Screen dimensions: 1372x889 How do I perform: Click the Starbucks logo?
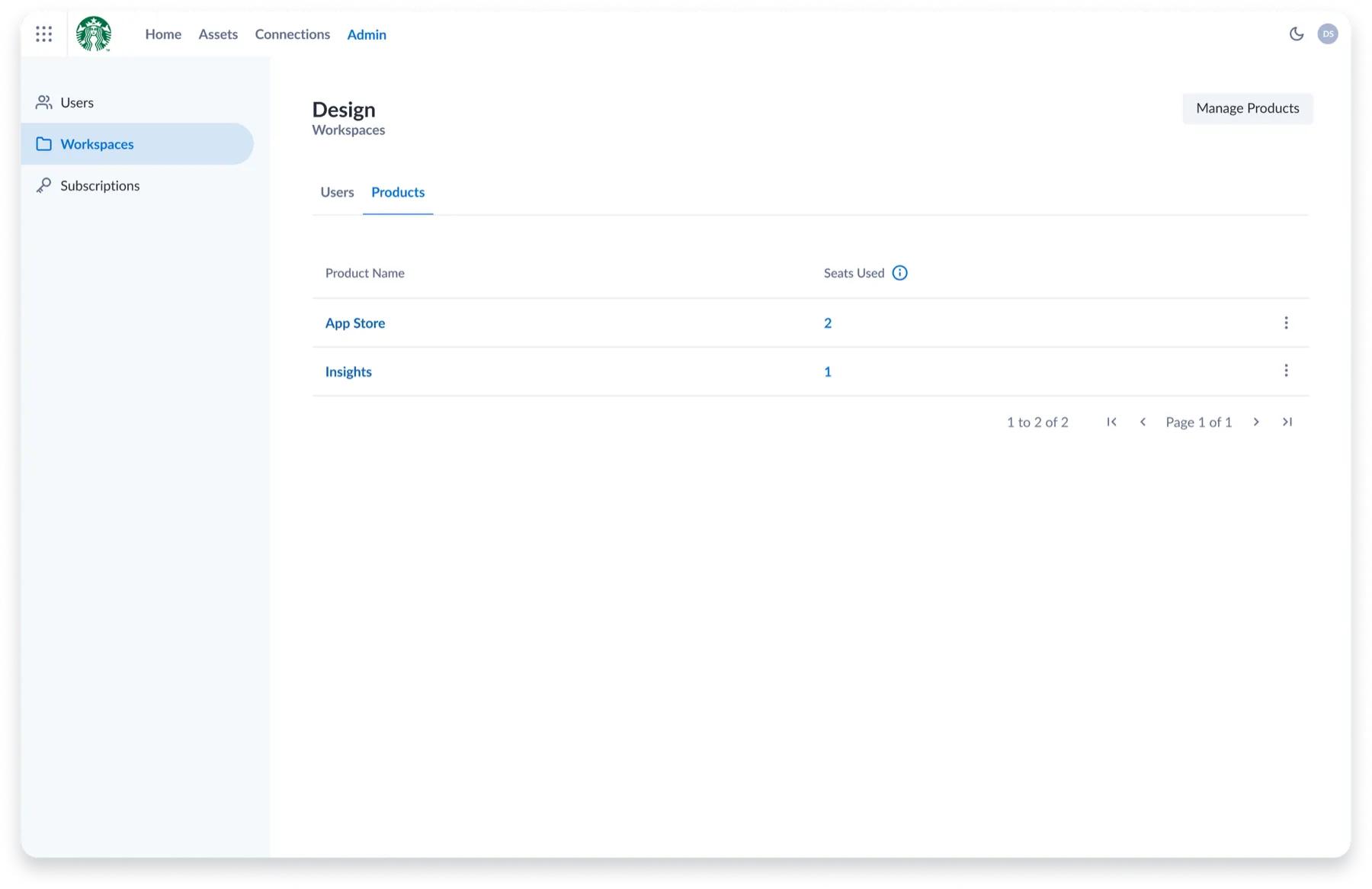pos(94,34)
